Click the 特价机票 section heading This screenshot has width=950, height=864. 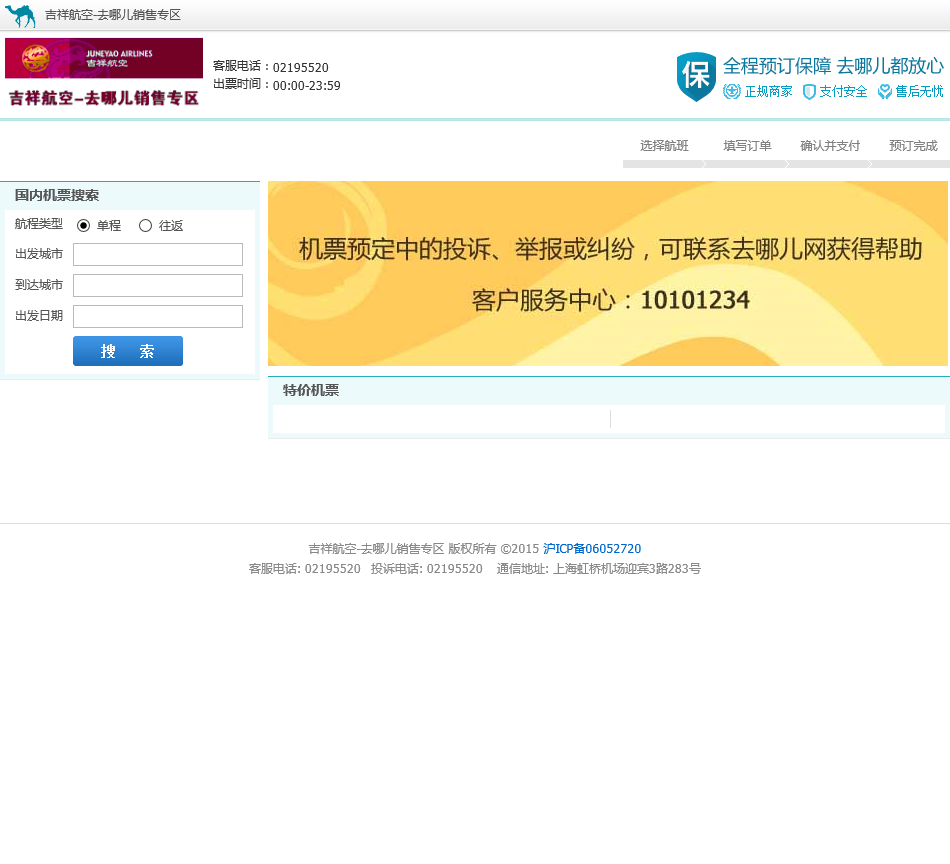click(x=311, y=390)
